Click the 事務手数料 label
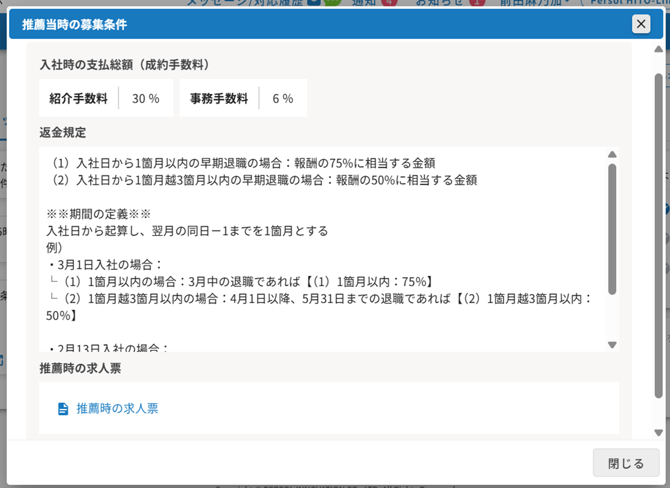Screen dimensions: 670x488 pos(219,98)
